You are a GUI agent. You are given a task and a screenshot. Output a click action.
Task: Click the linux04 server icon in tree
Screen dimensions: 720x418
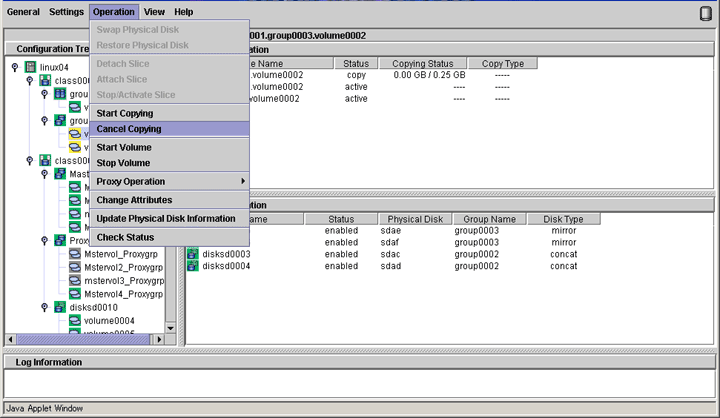tap(30, 67)
